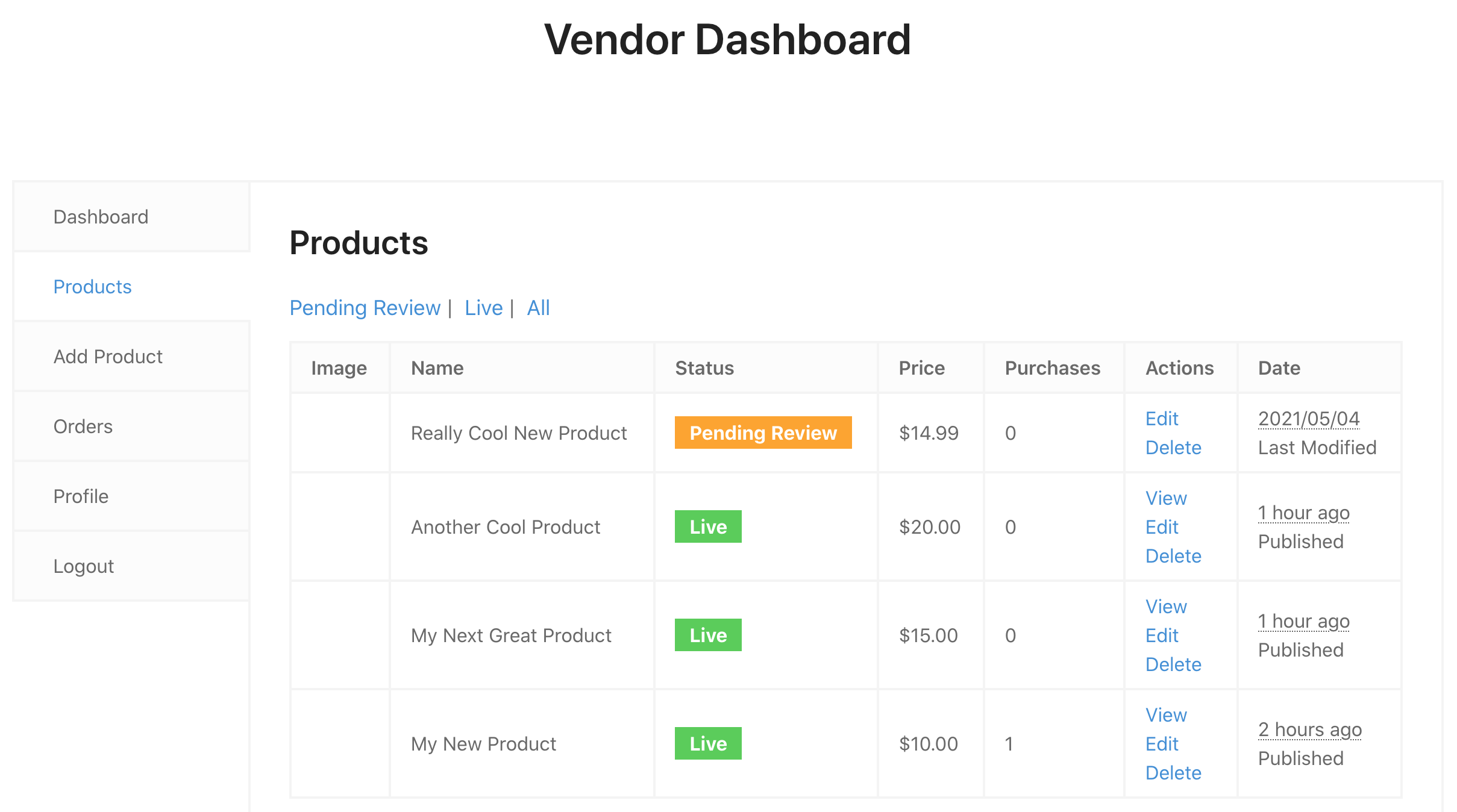Filter products by Pending Review link
The width and height of the screenshot is (1457, 812).
[x=365, y=308]
